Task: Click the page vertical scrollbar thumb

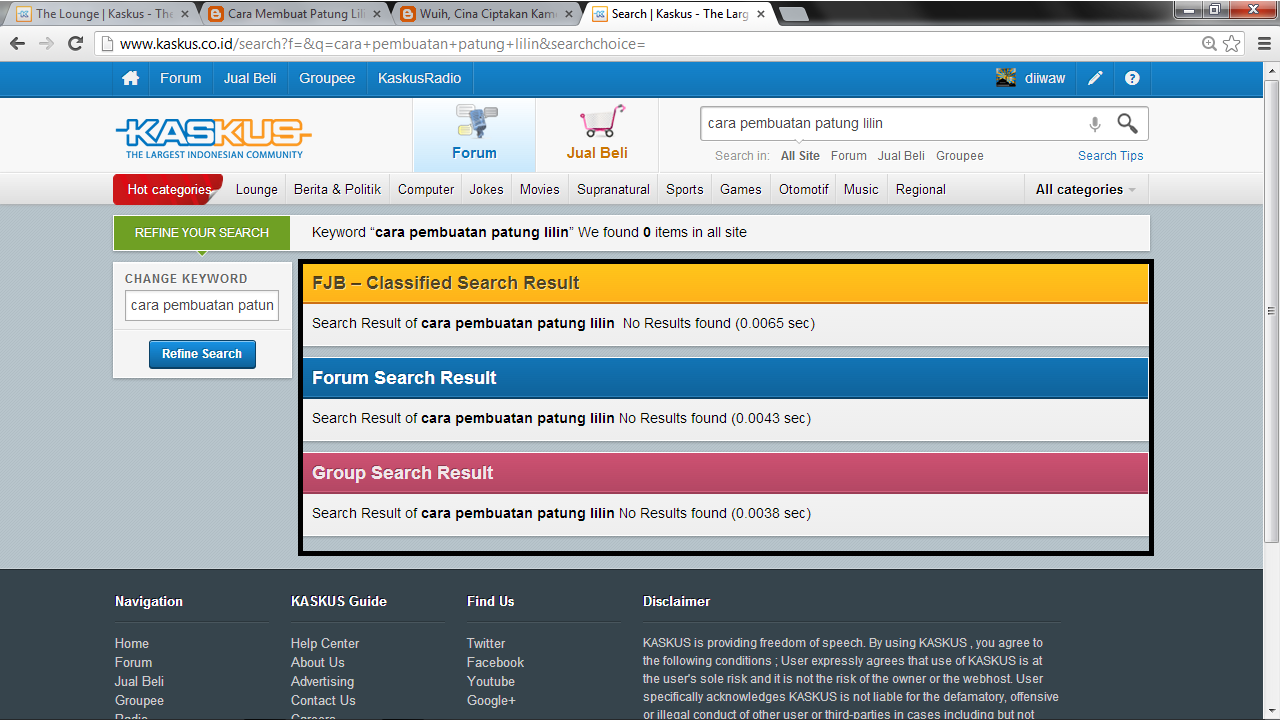Action: 1271,310
